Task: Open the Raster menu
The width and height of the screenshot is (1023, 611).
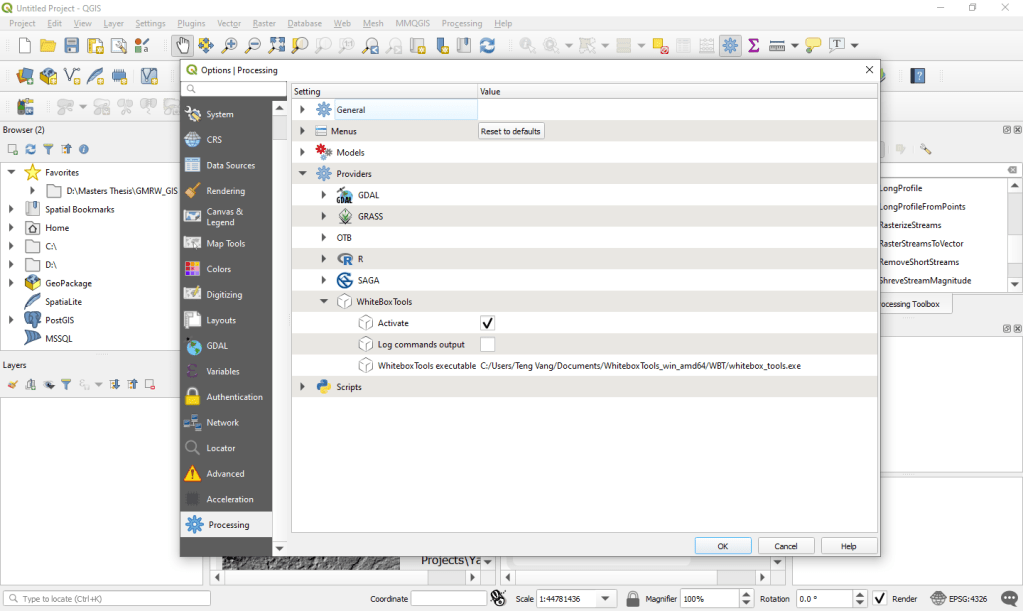Action: click(264, 23)
